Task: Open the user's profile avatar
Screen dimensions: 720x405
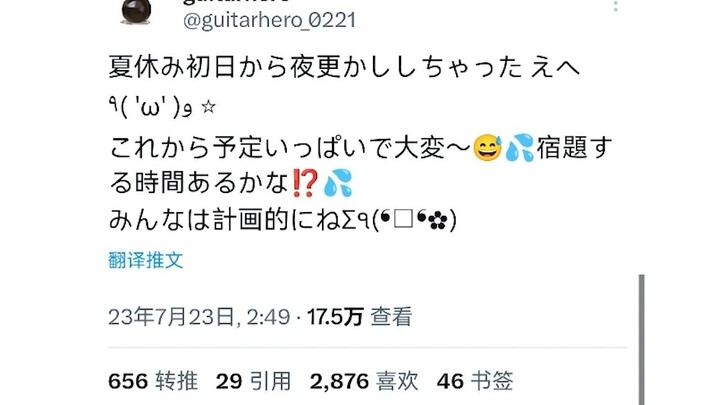Action: pyautogui.click(x=136, y=11)
